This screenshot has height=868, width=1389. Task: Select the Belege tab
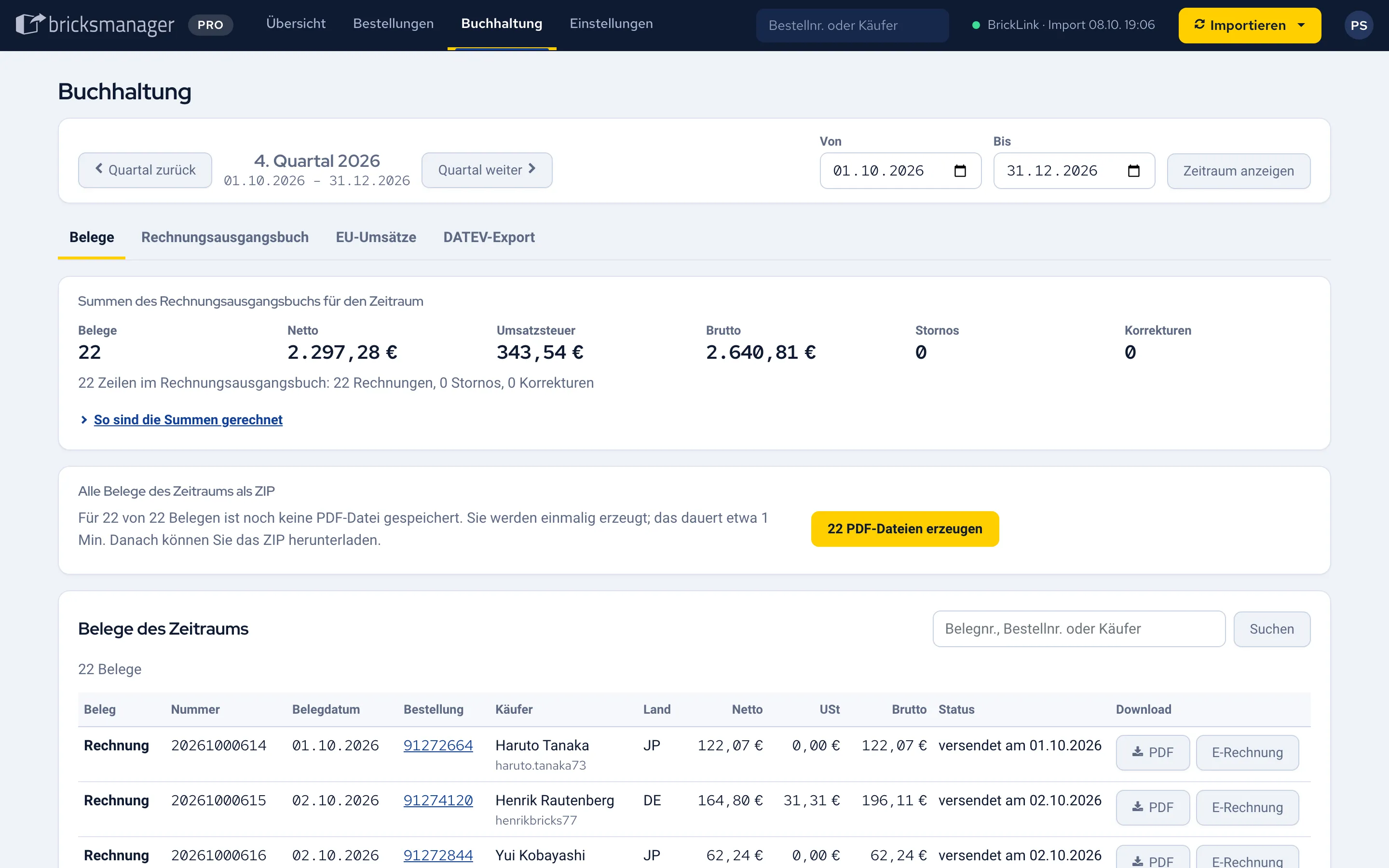tap(92, 237)
